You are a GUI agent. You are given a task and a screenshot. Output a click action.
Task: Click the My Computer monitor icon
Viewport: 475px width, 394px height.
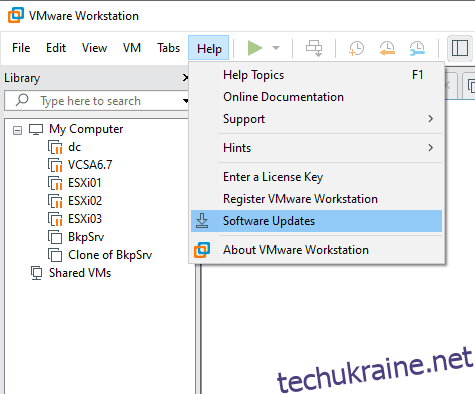click(x=36, y=129)
